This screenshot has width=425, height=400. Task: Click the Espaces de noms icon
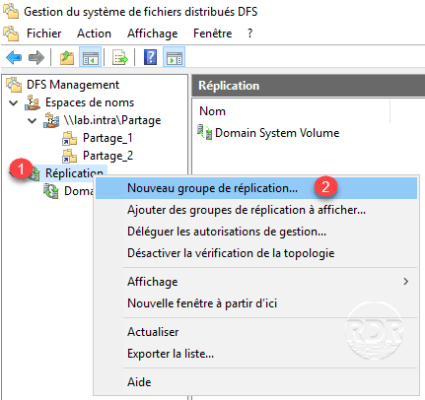(33, 102)
